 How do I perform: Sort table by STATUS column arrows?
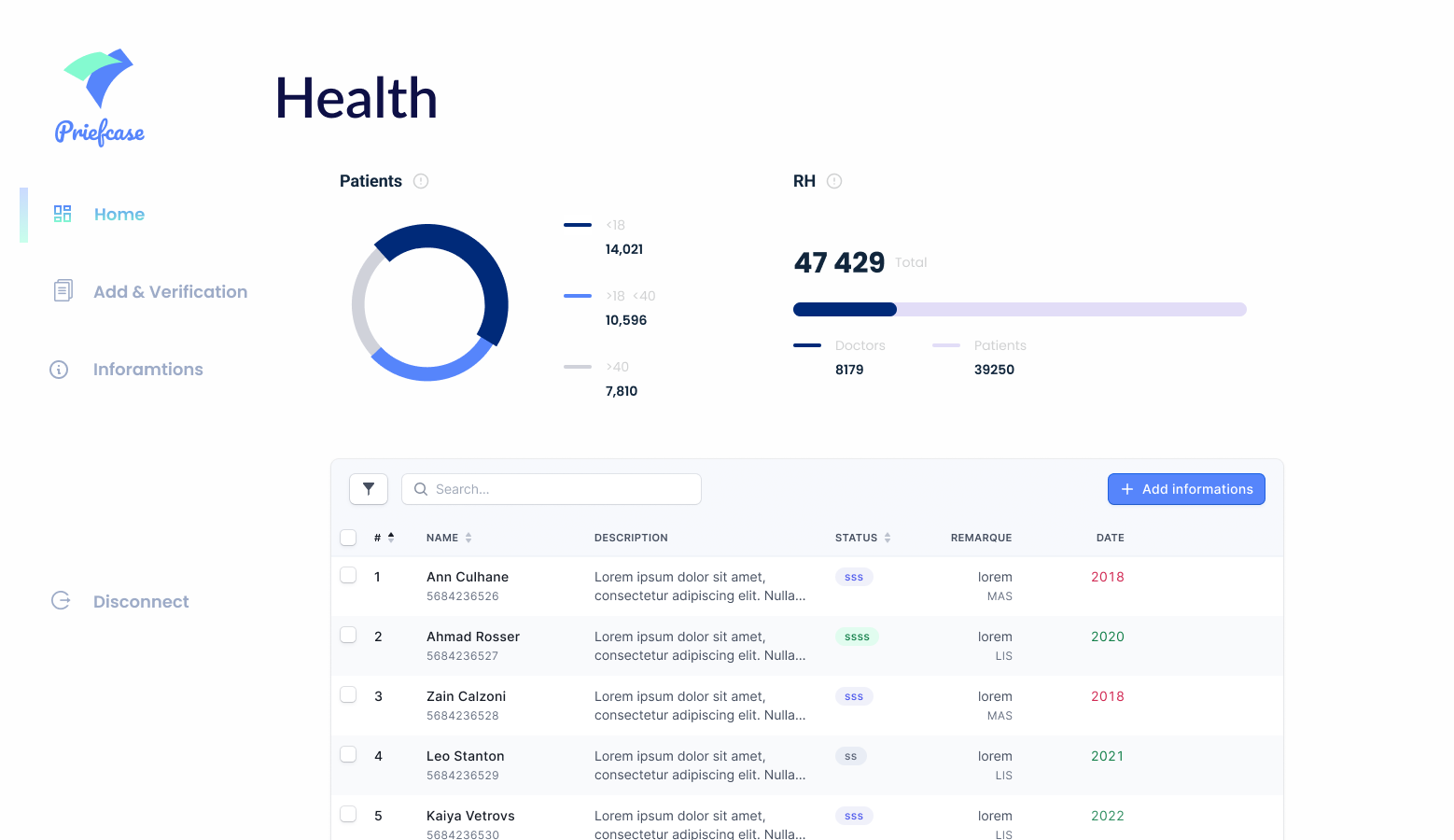888,538
